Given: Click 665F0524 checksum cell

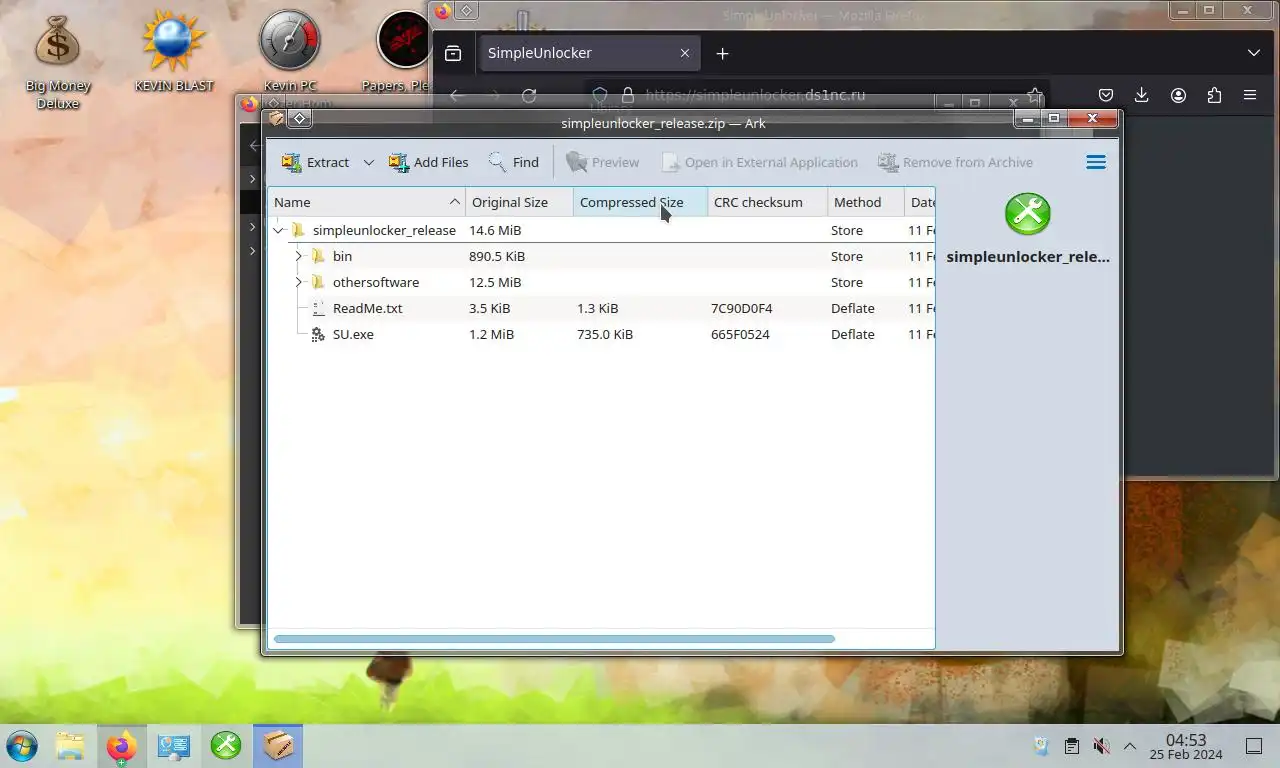Looking at the screenshot, I should point(740,334).
